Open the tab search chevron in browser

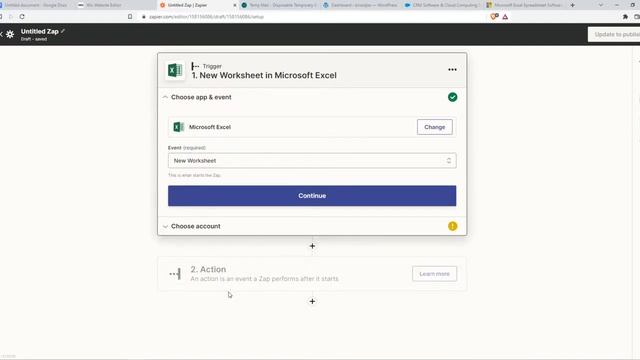(x=601, y=5)
